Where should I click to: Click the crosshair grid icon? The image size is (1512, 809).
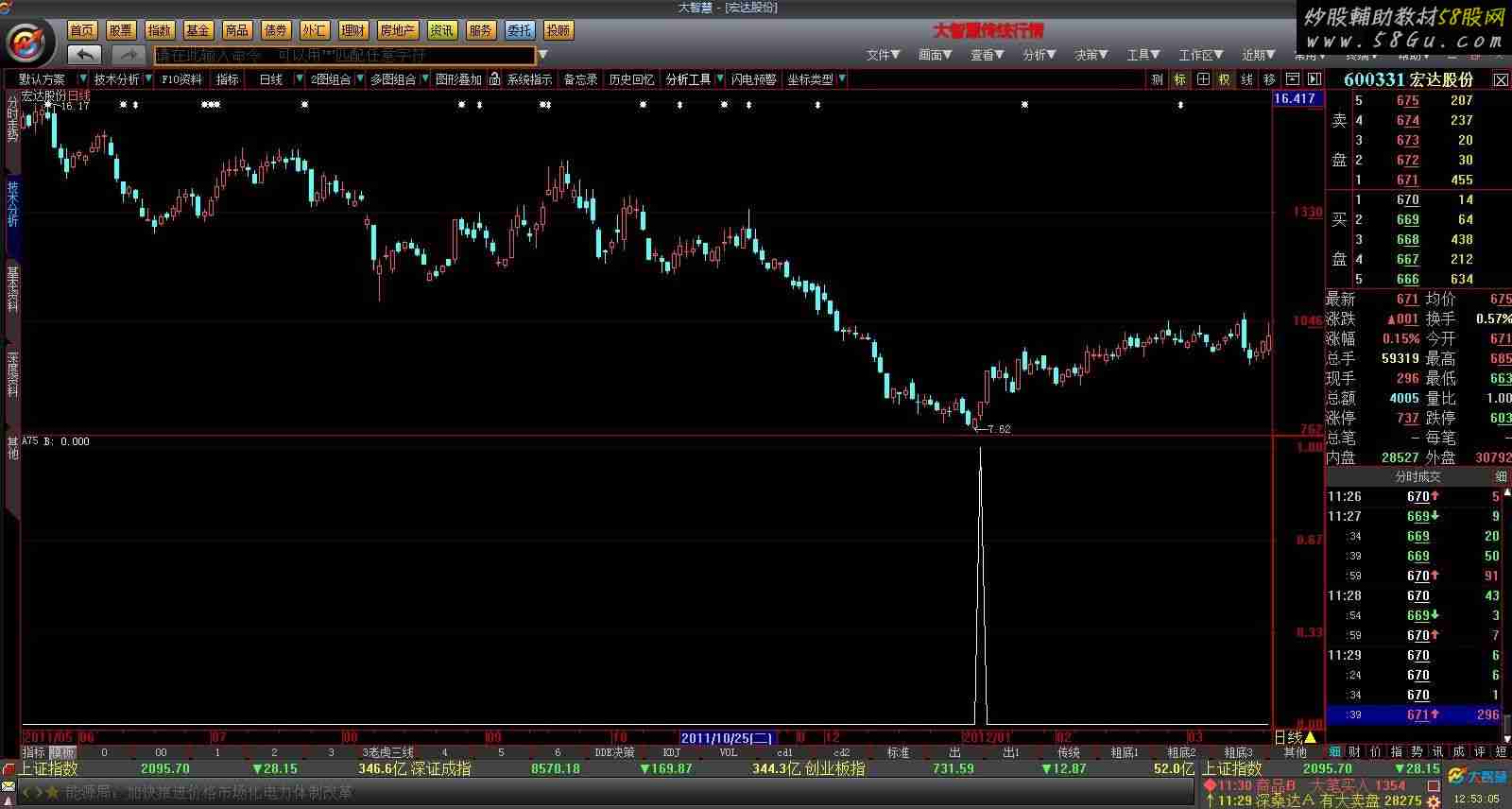click(1203, 79)
